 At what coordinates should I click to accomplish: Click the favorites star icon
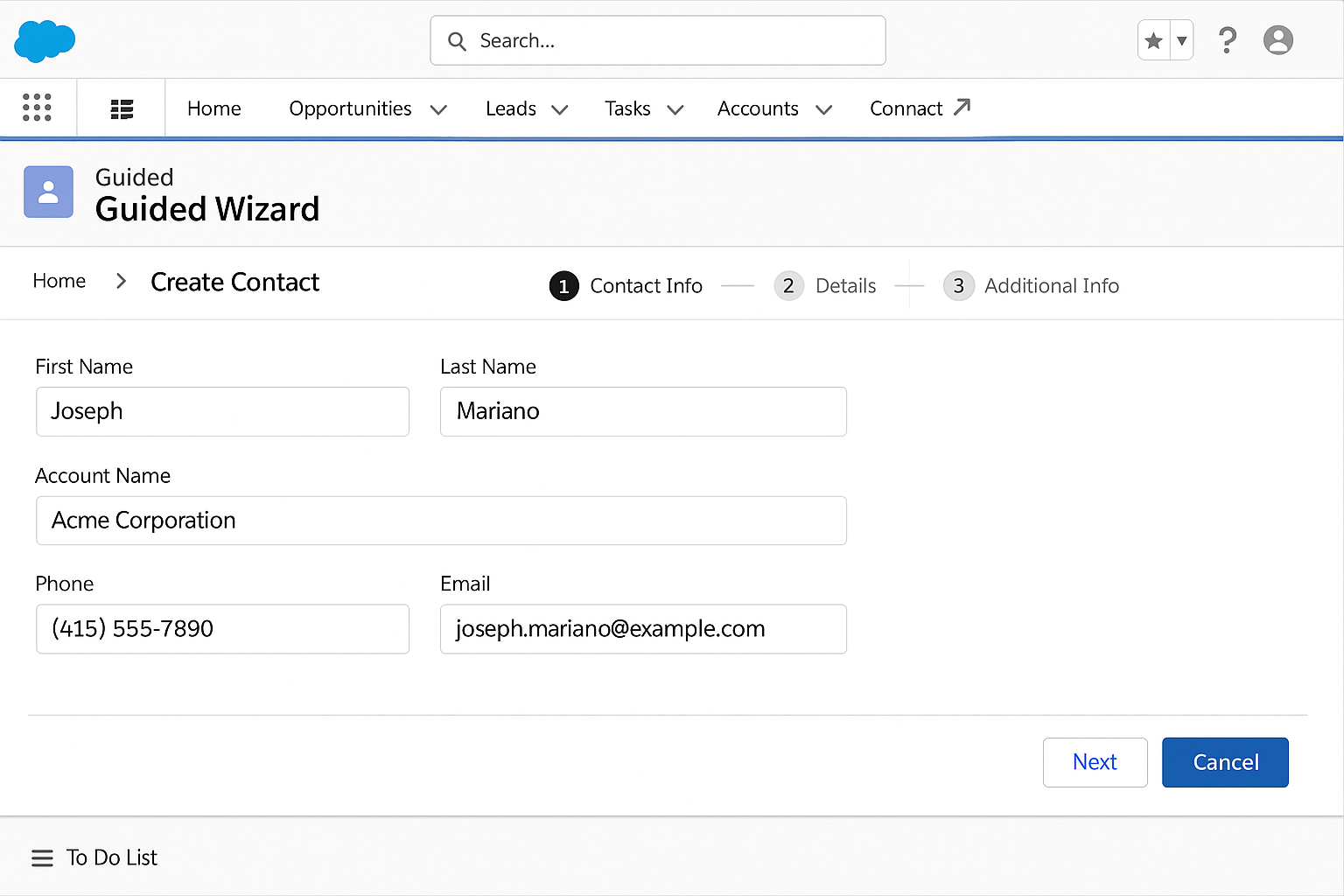1152,39
